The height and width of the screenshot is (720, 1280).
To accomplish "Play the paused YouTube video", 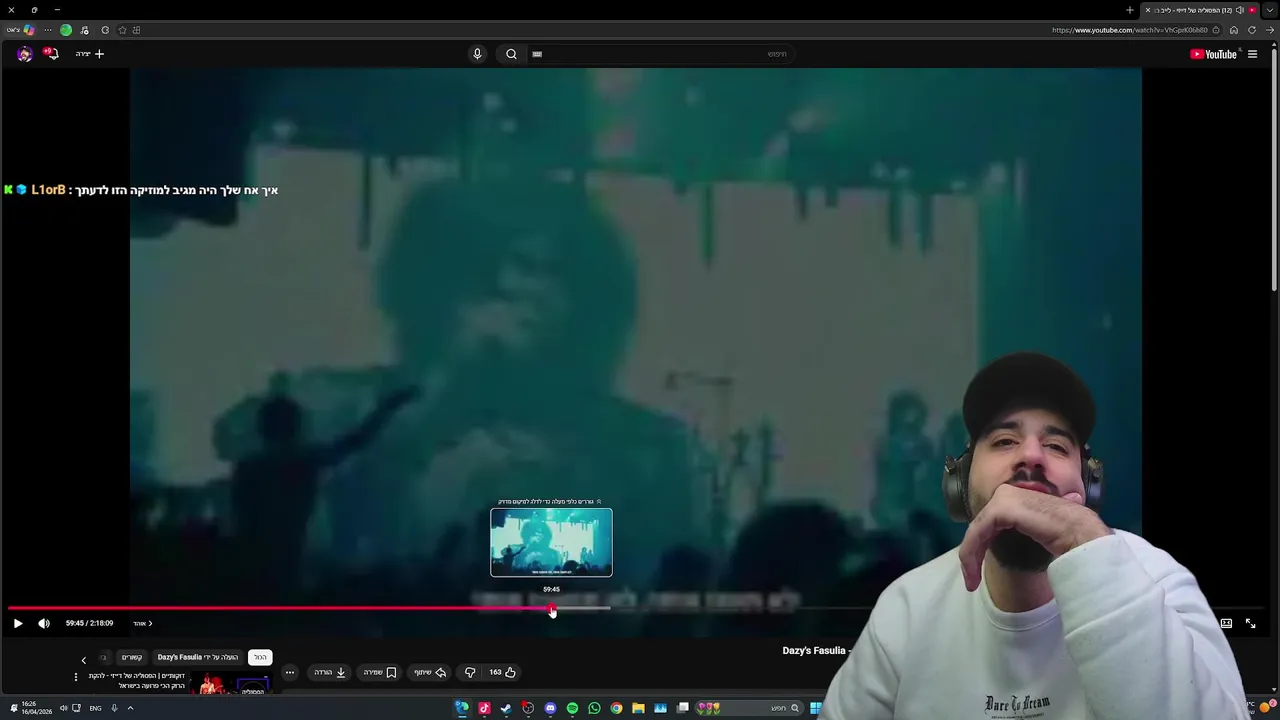I will click(x=18, y=623).
